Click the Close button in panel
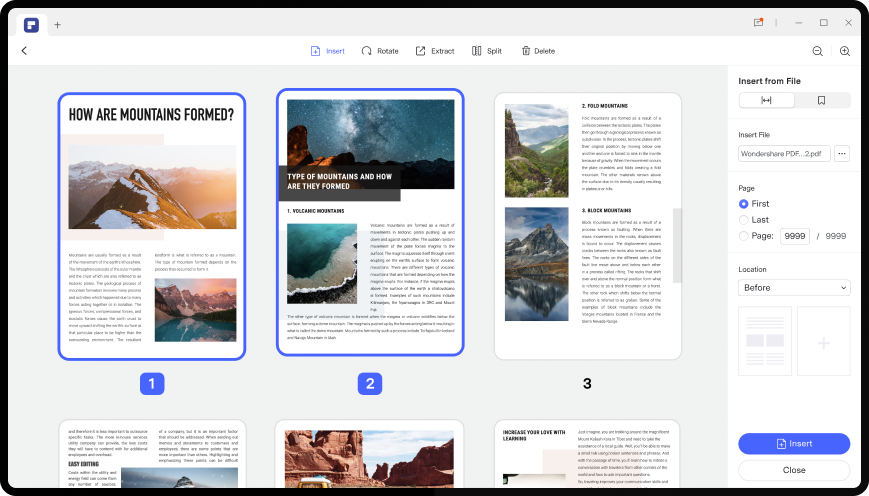869x496 pixels. [794, 470]
